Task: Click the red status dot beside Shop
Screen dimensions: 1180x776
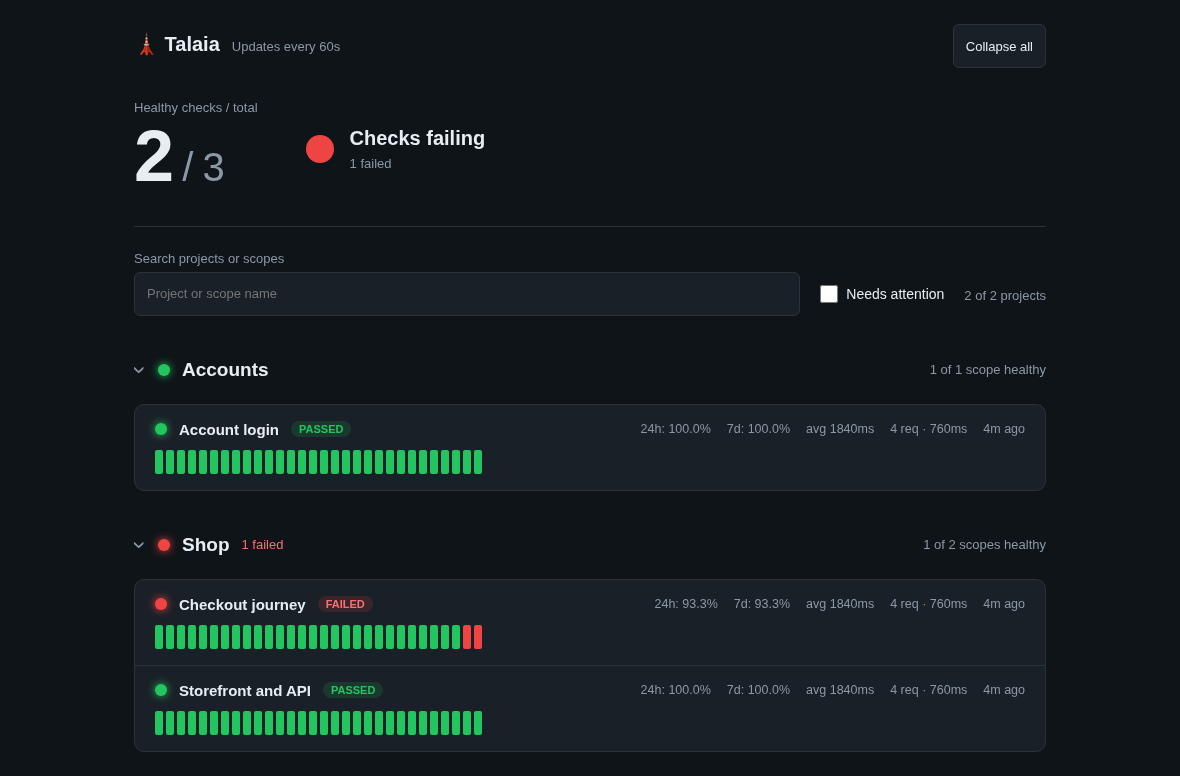Action: 164,545
